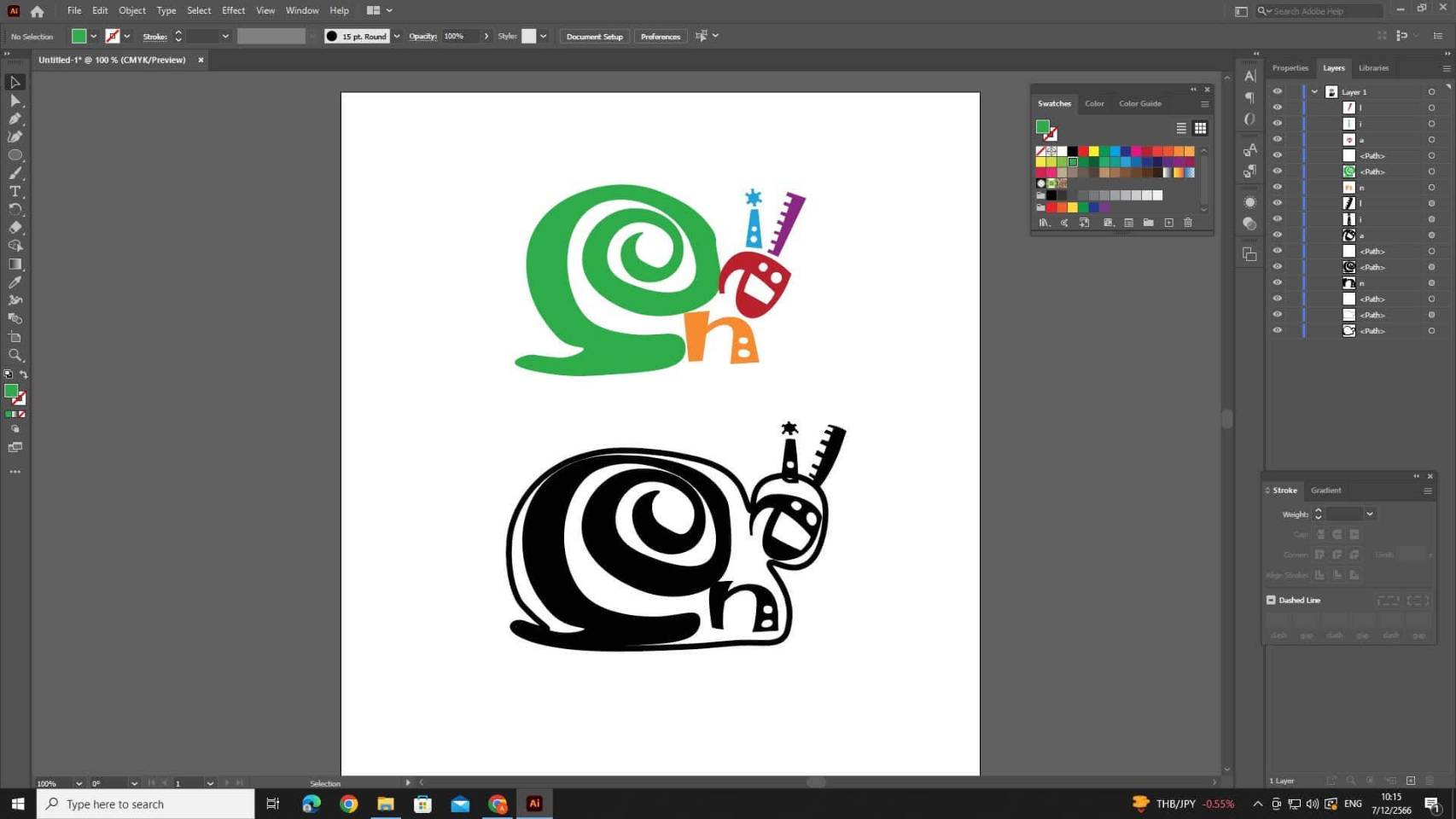Select the Type tool
The image size is (1456, 819).
tap(15, 191)
